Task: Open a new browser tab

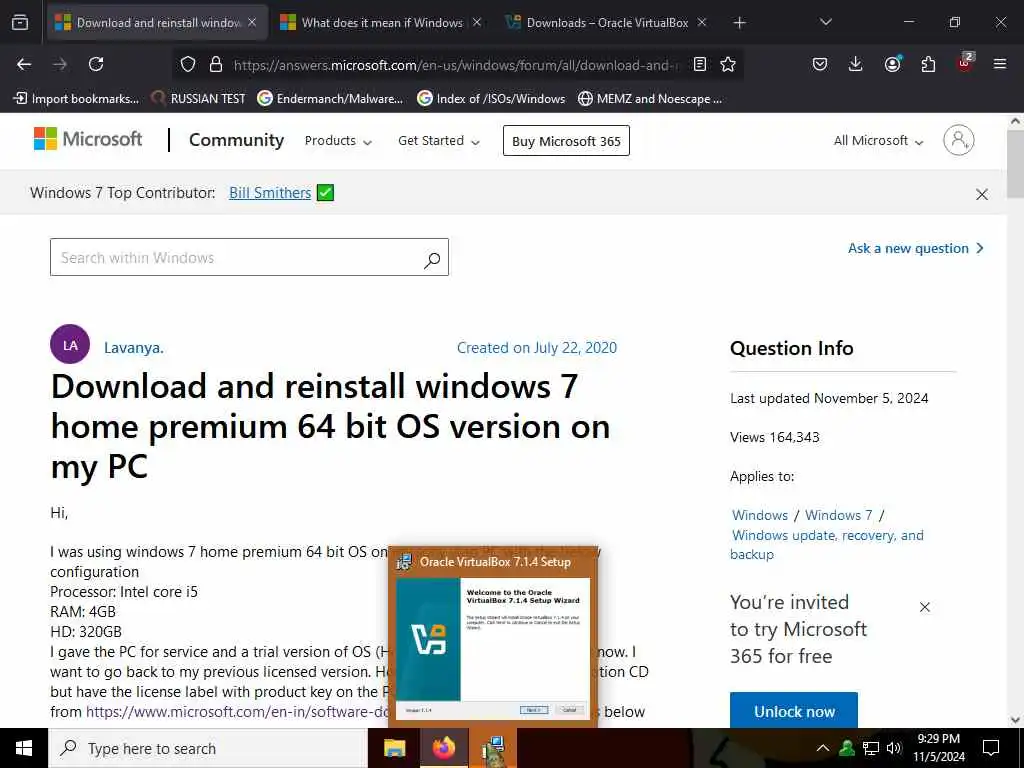Action: pos(739,23)
